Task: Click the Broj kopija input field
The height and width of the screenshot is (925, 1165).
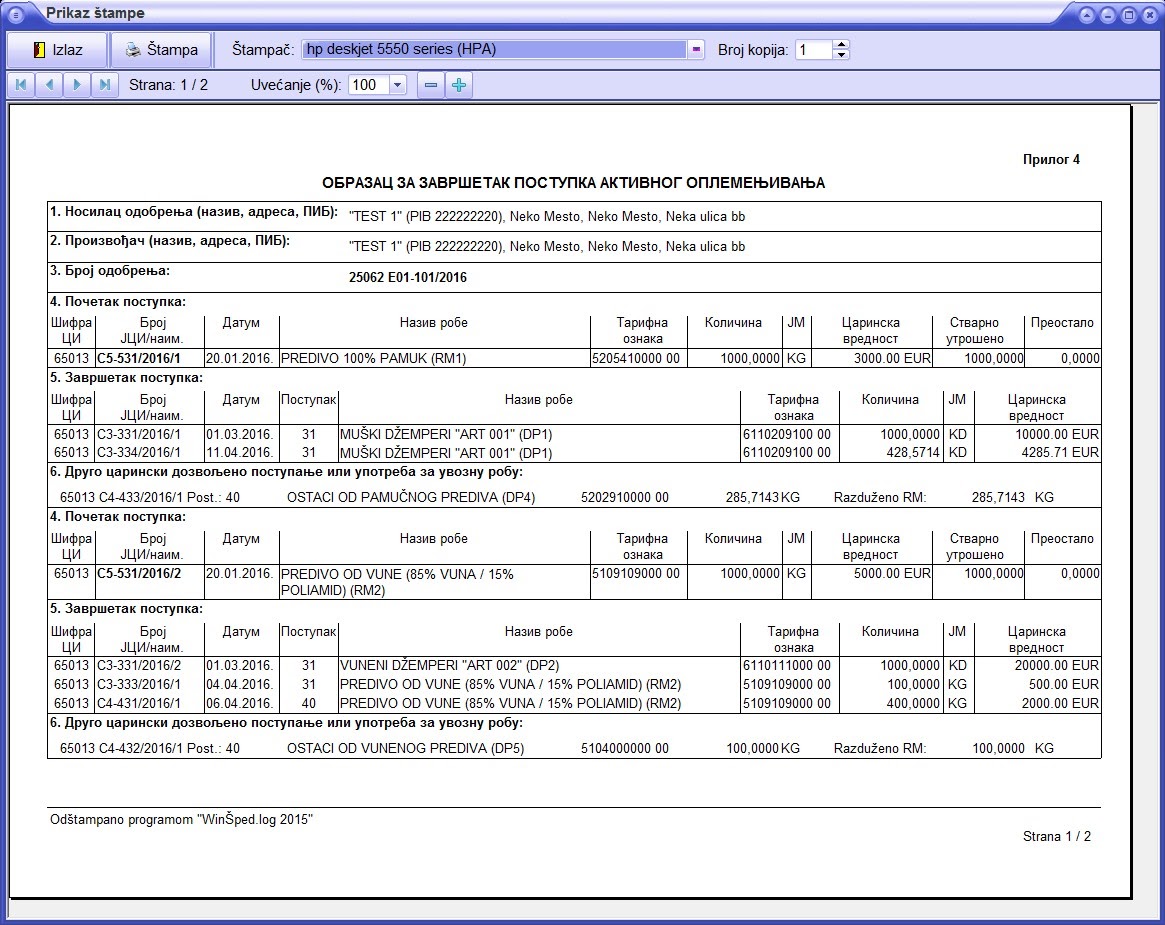Action: pyautogui.click(x=814, y=50)
